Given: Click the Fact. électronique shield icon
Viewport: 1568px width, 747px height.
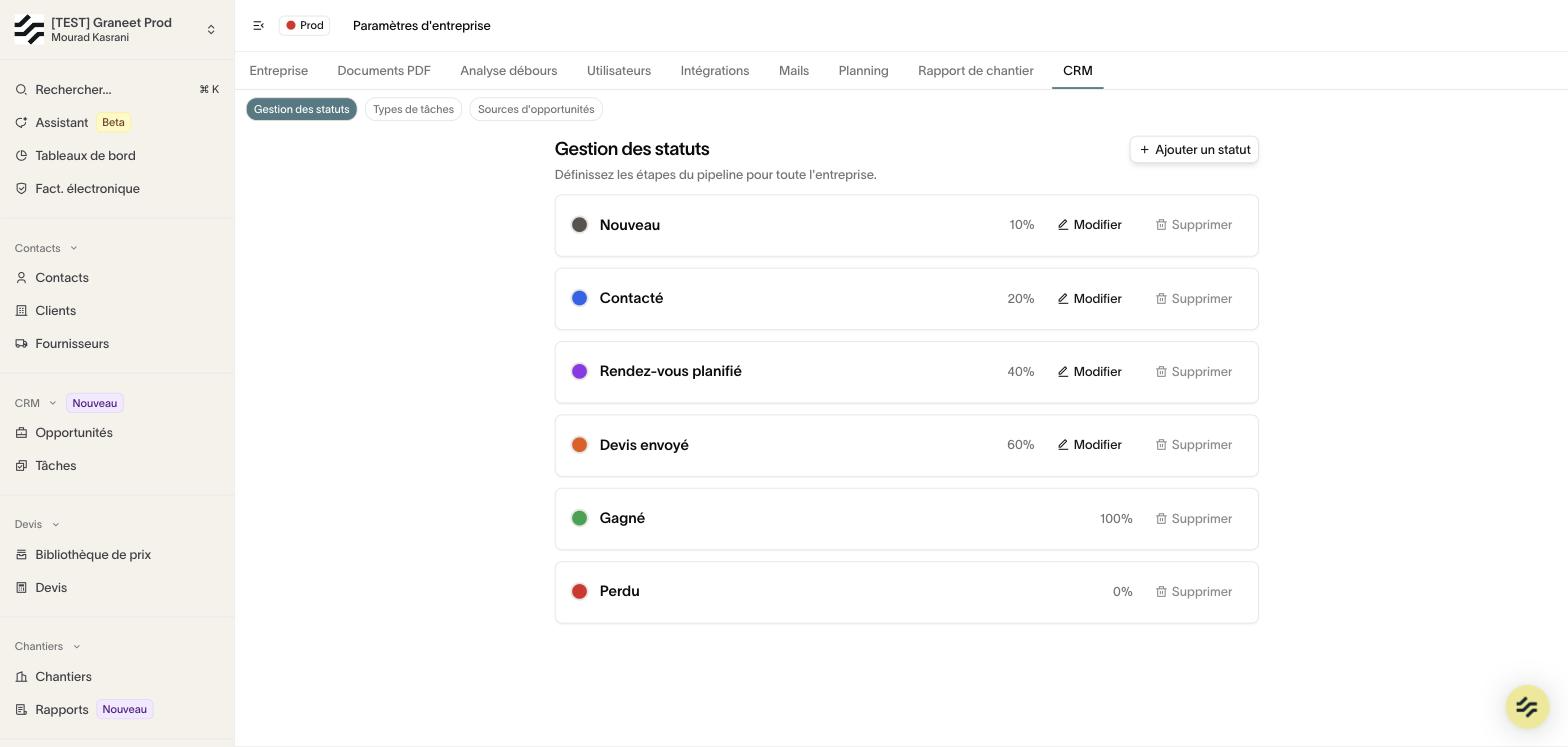Looking at the screenshot, I should click(21, 189).
